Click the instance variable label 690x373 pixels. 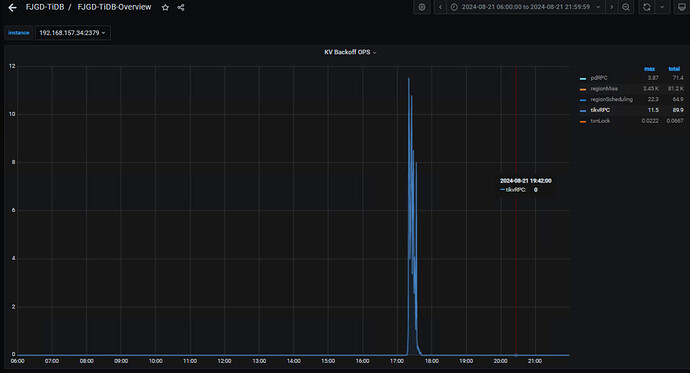(18, 33)
